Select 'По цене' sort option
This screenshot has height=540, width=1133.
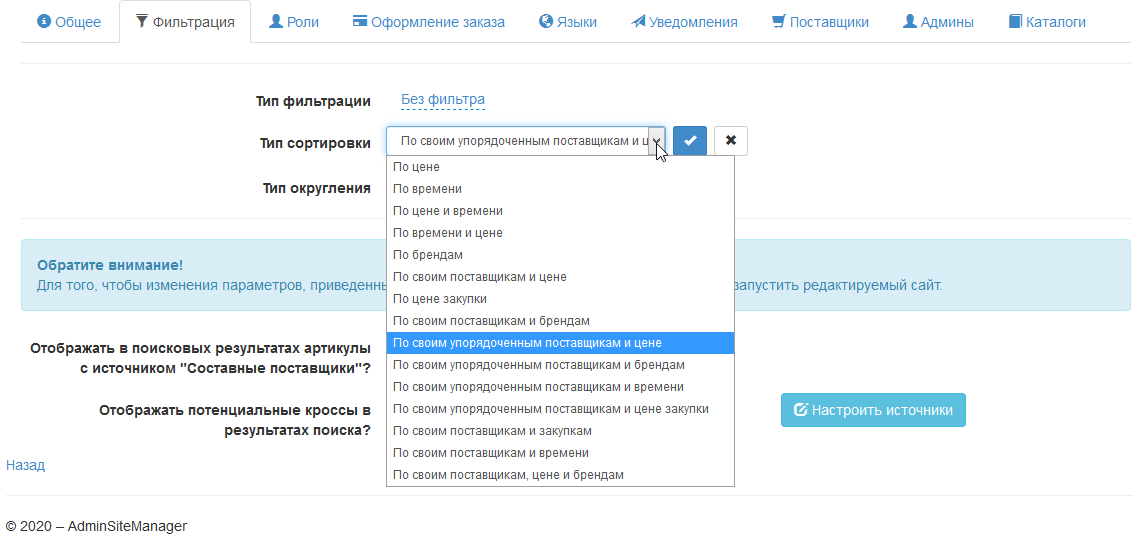coord(417,167)
